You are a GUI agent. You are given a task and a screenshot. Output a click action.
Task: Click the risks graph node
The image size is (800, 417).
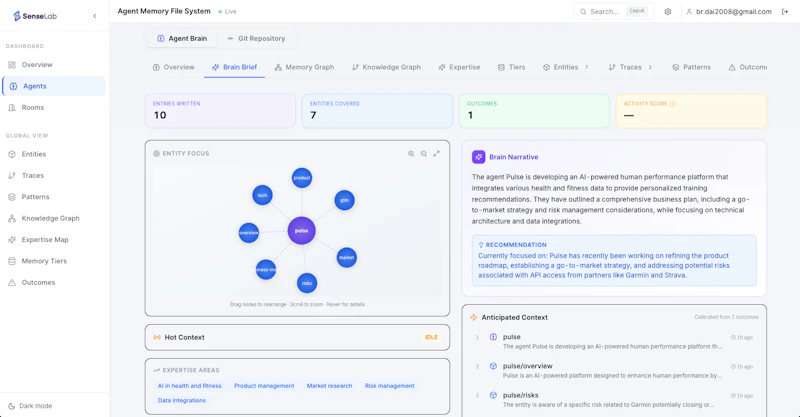tap(307, 283)
